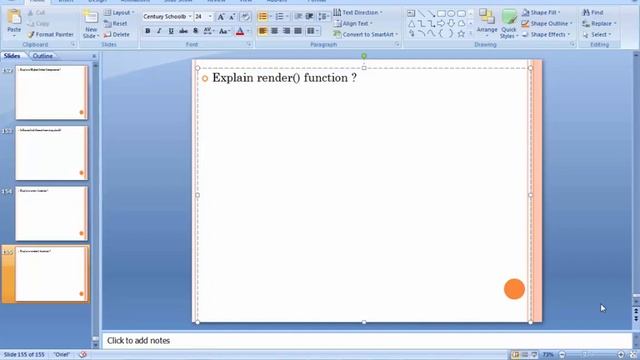The image size is (640, 360).
Task: Click the zoom out minus button
Action: [562, 355]
